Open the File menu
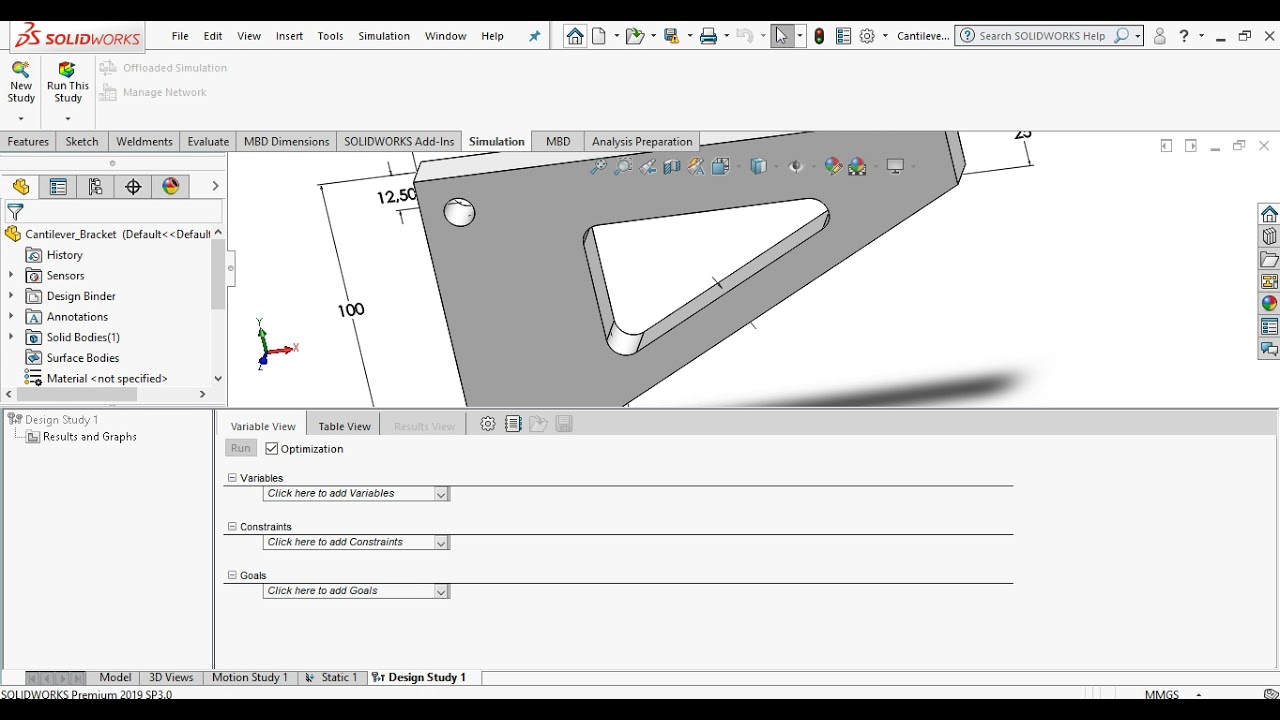This screenshot has height=720, width=1280. [180, 36]
